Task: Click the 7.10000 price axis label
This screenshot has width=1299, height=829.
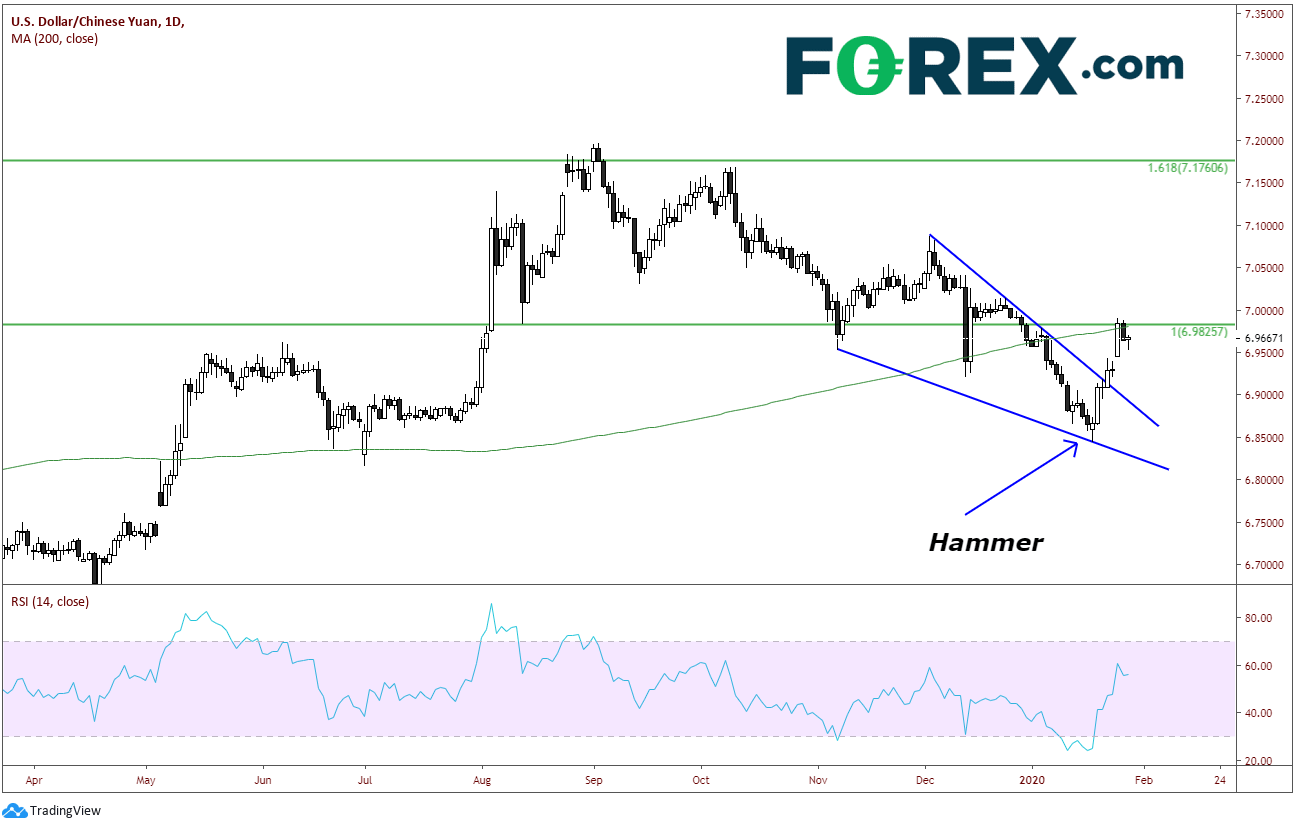Action: click(x=1263, y=226)
